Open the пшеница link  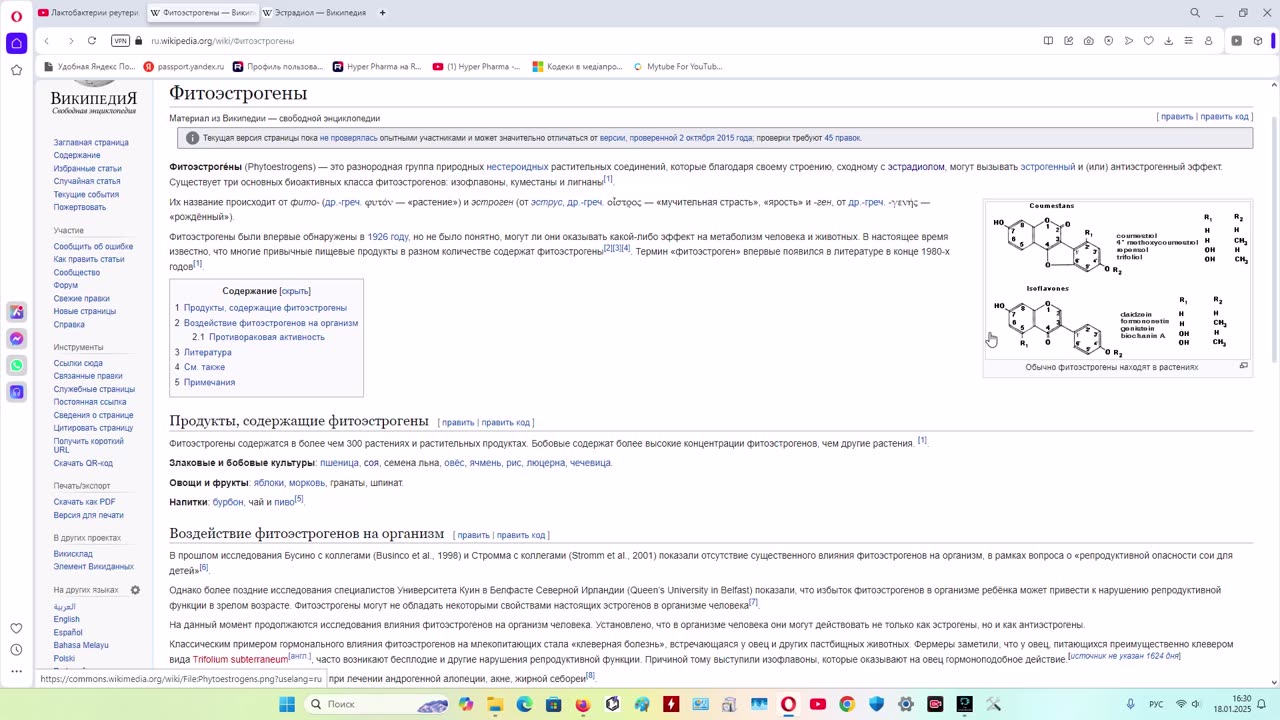tap(339, 463)
